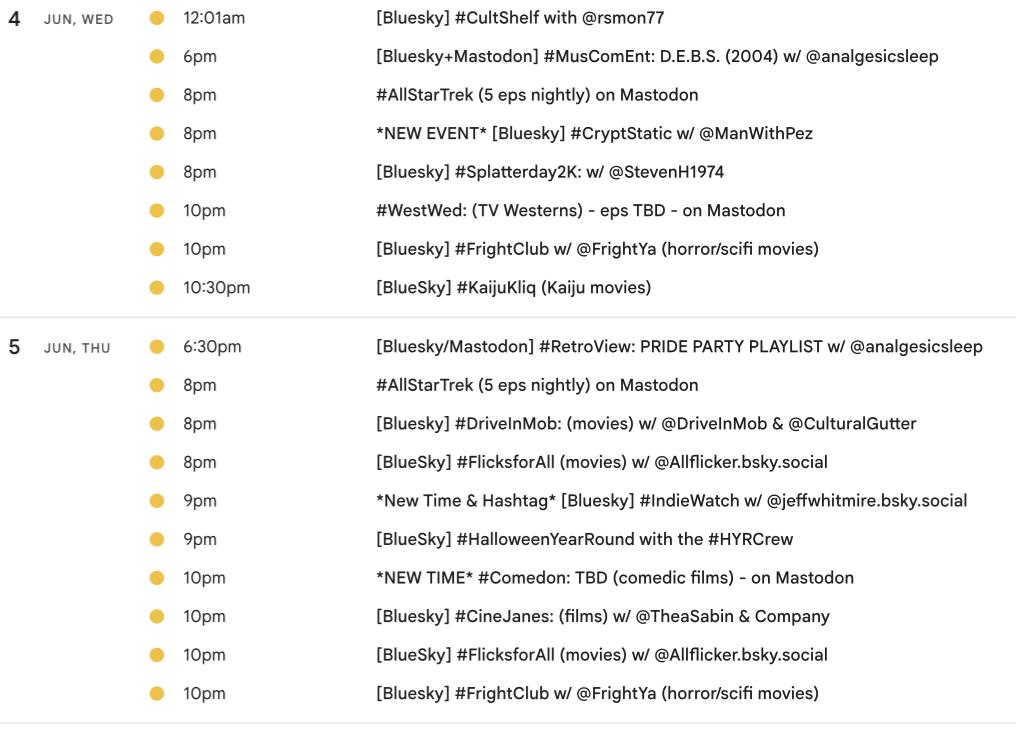Click yellow dot beside 10:30pm #KaijuKliq event

coord(157,288)
